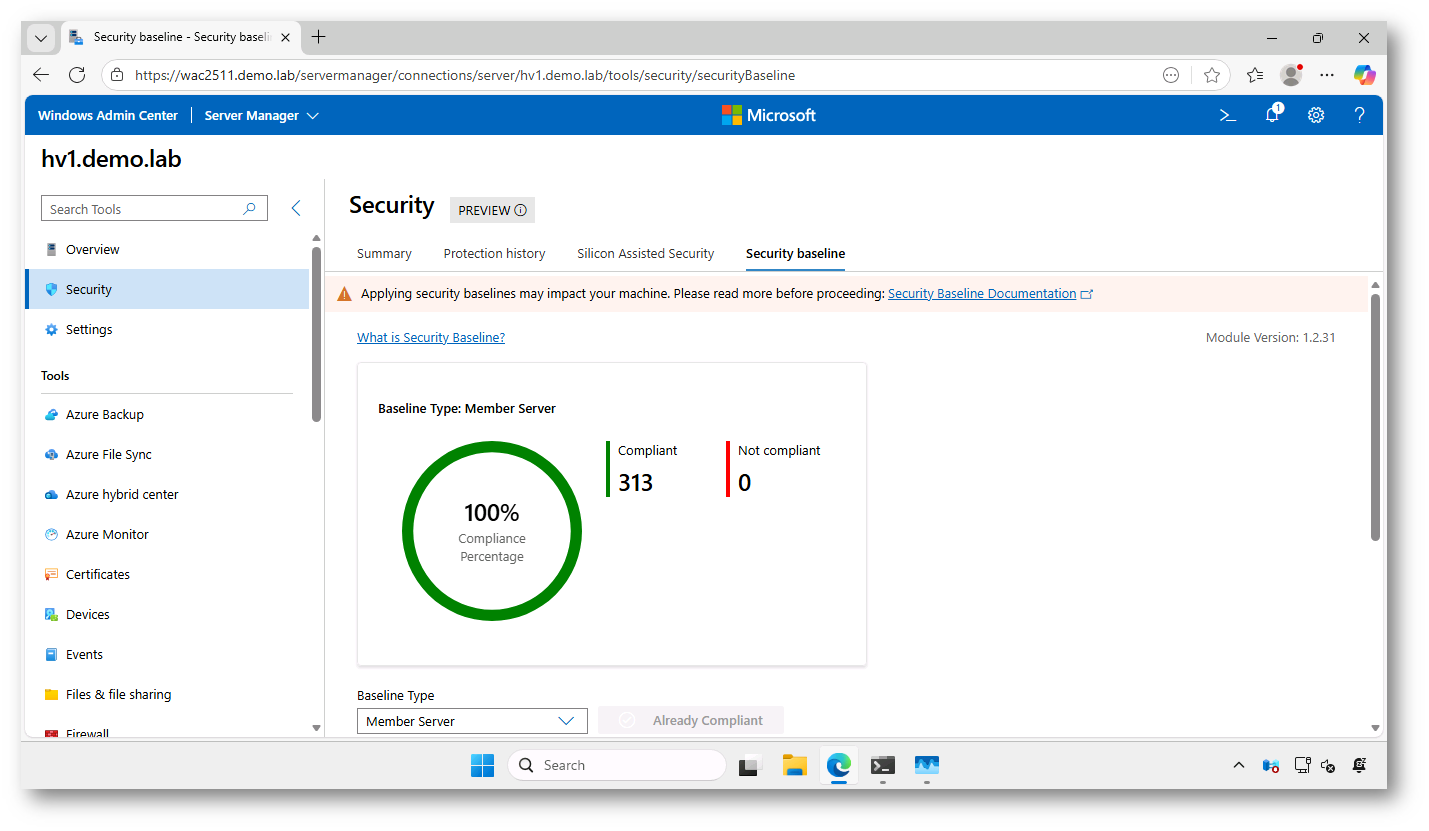Open the Security Baseline Documentation link
Screen dimensions: 1429x831
point(982,294)
